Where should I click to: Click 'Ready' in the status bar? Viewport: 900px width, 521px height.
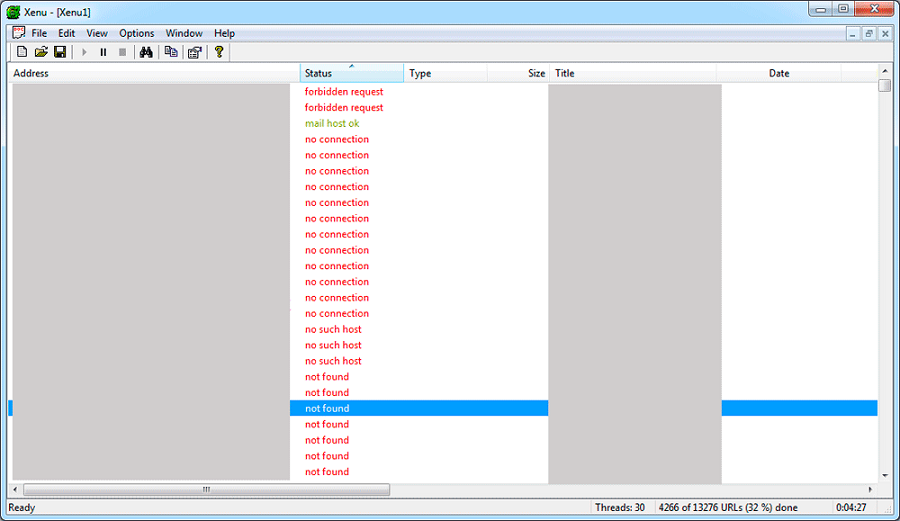pyautogui.click(x=22, y=507)
